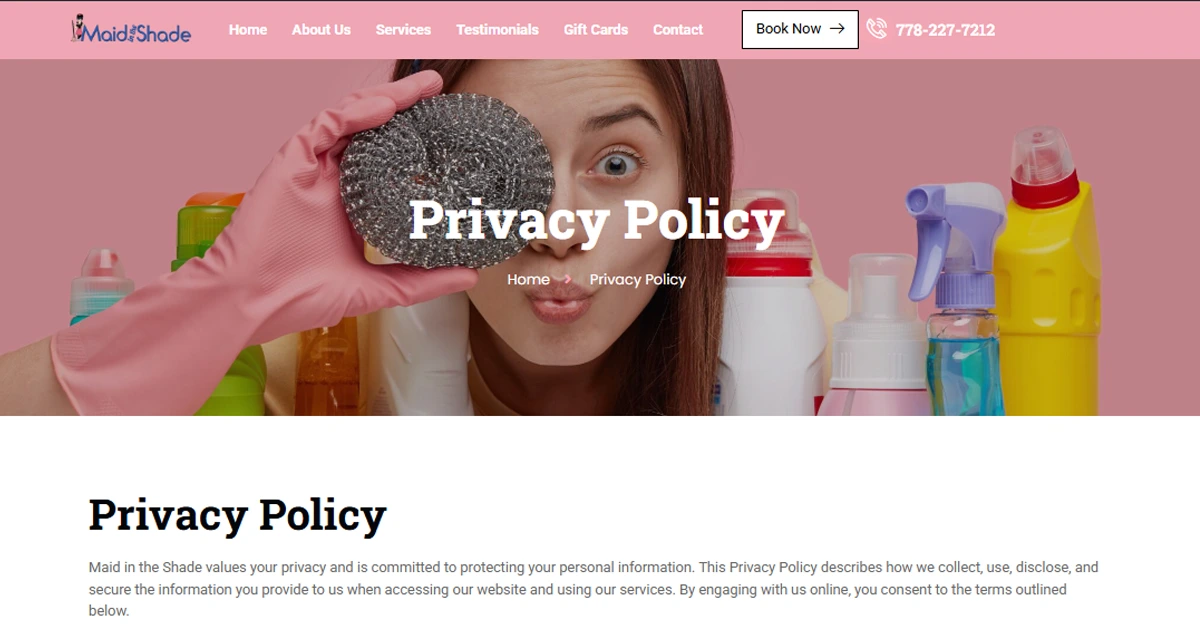This screenshot has width=1200, height=630.
Task: Open the About Us page
Action: point(321,30)
